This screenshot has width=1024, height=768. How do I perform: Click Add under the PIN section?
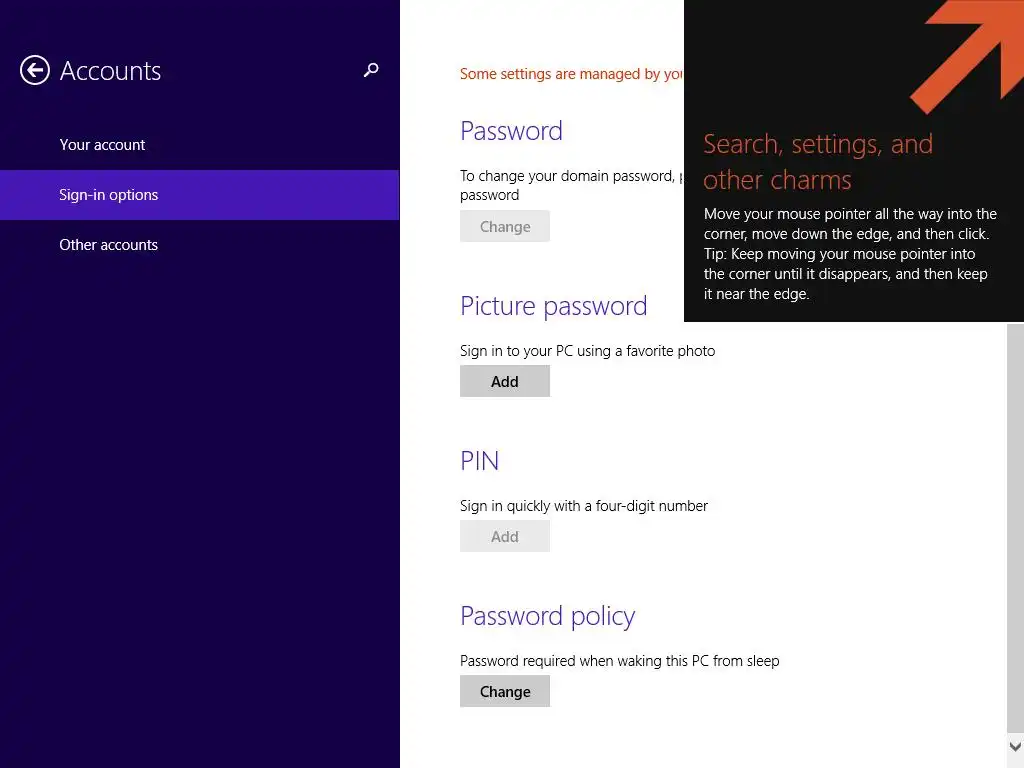[x=505, y=536]
